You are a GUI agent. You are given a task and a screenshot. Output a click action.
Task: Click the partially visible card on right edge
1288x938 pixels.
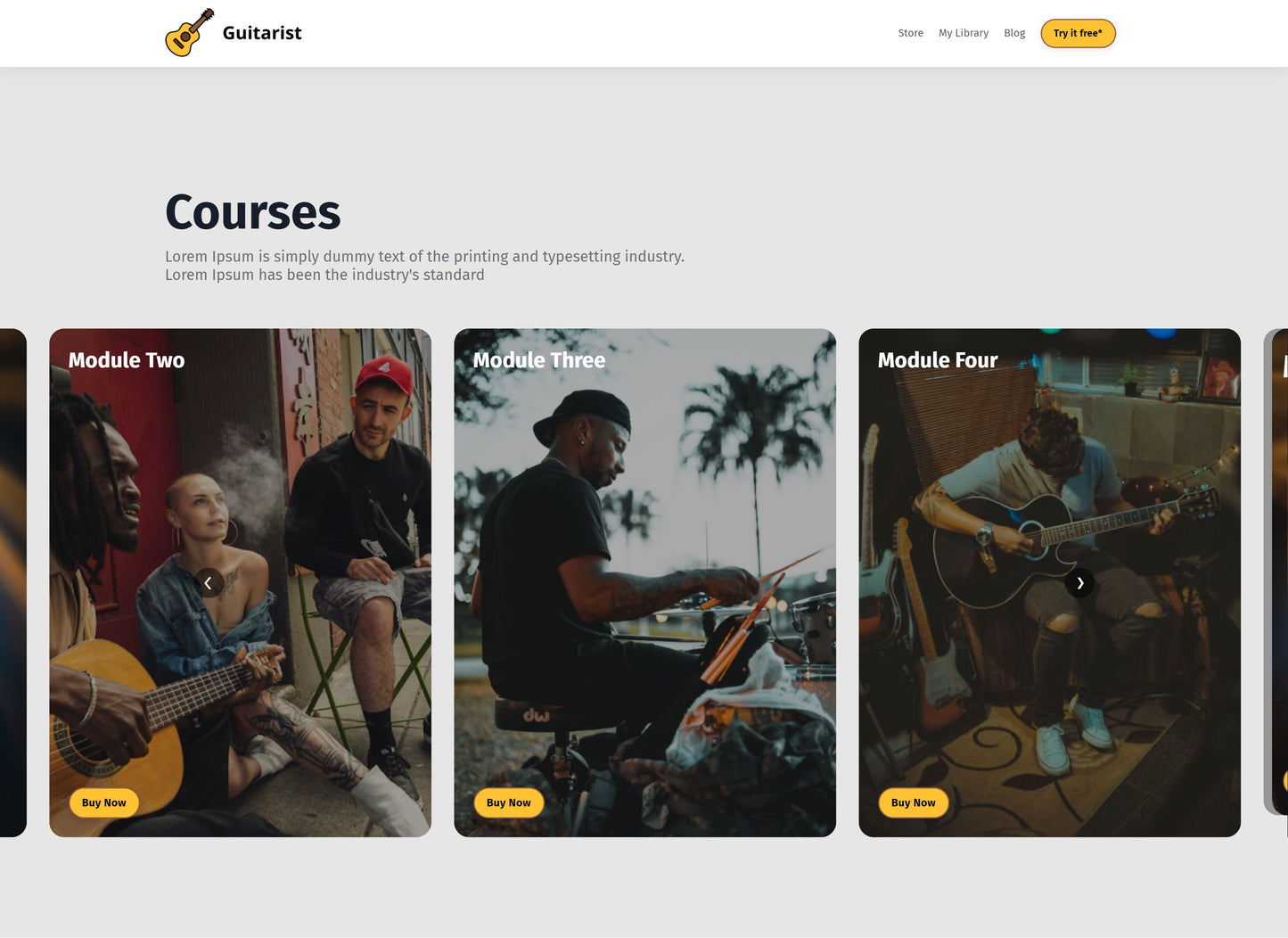coord(1276,572)
